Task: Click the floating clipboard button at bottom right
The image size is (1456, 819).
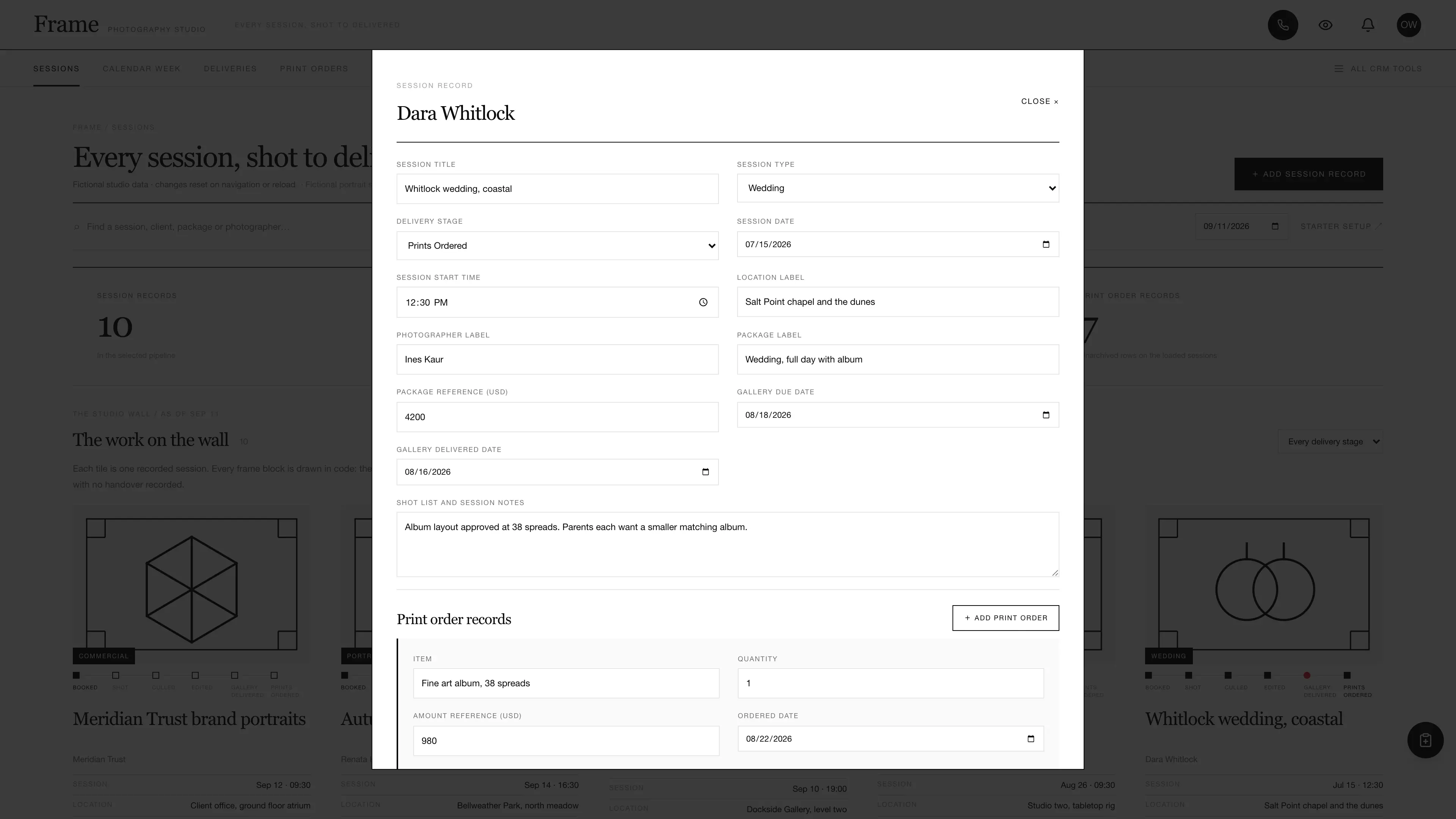Action: pyautogui.click(x=1425, y=740)
